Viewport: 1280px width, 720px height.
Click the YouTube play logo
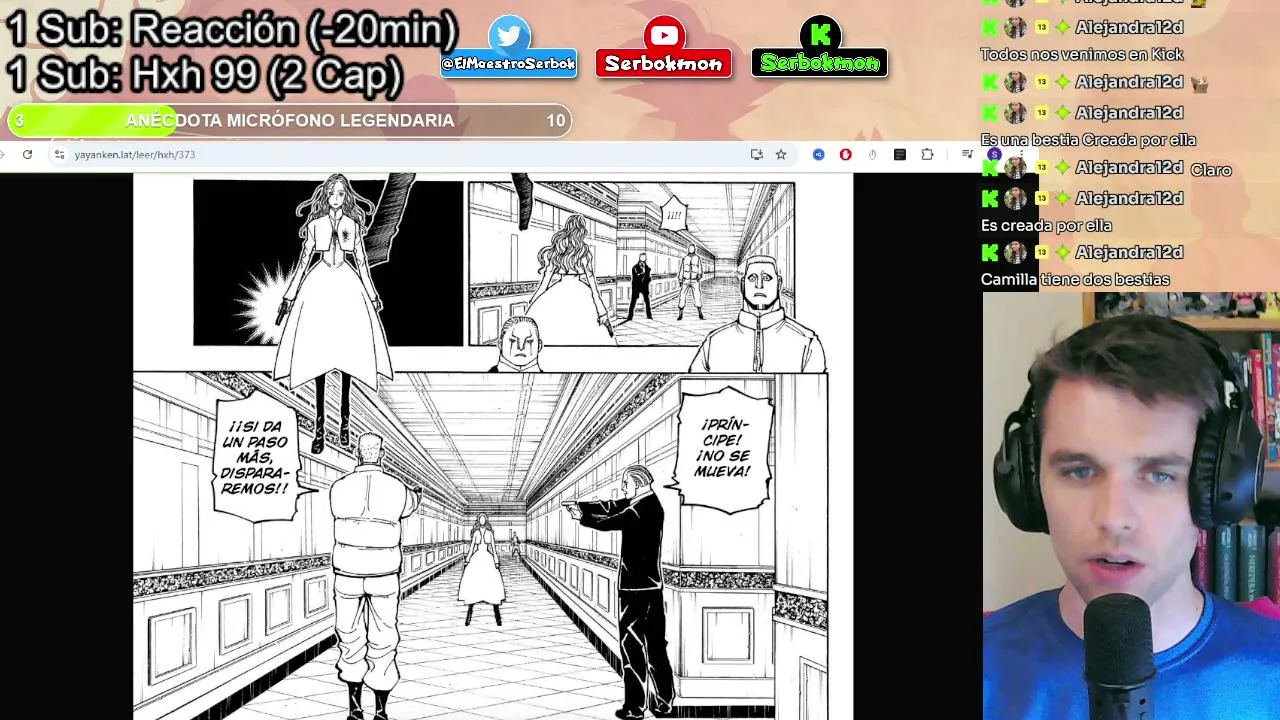(x=664, y=36)
